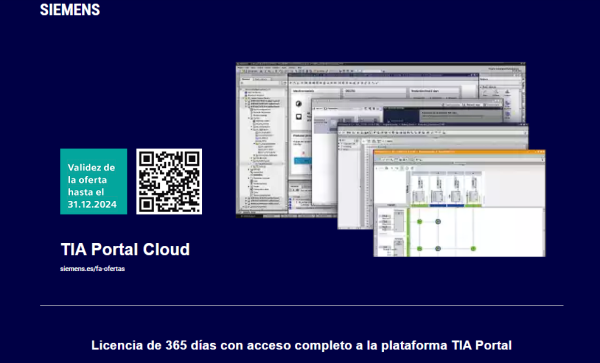
Task: Click the teal offer validity box
Action: 93,181
